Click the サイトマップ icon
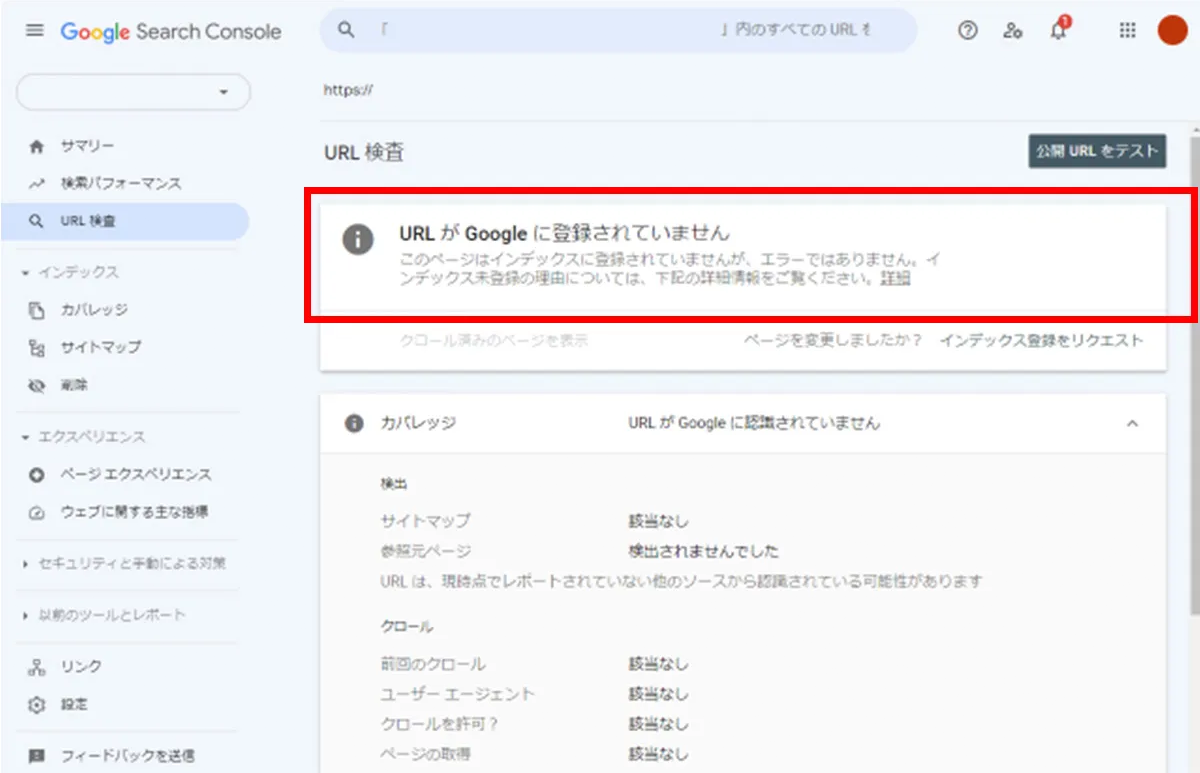The image size is (1200, 773). 37,347
